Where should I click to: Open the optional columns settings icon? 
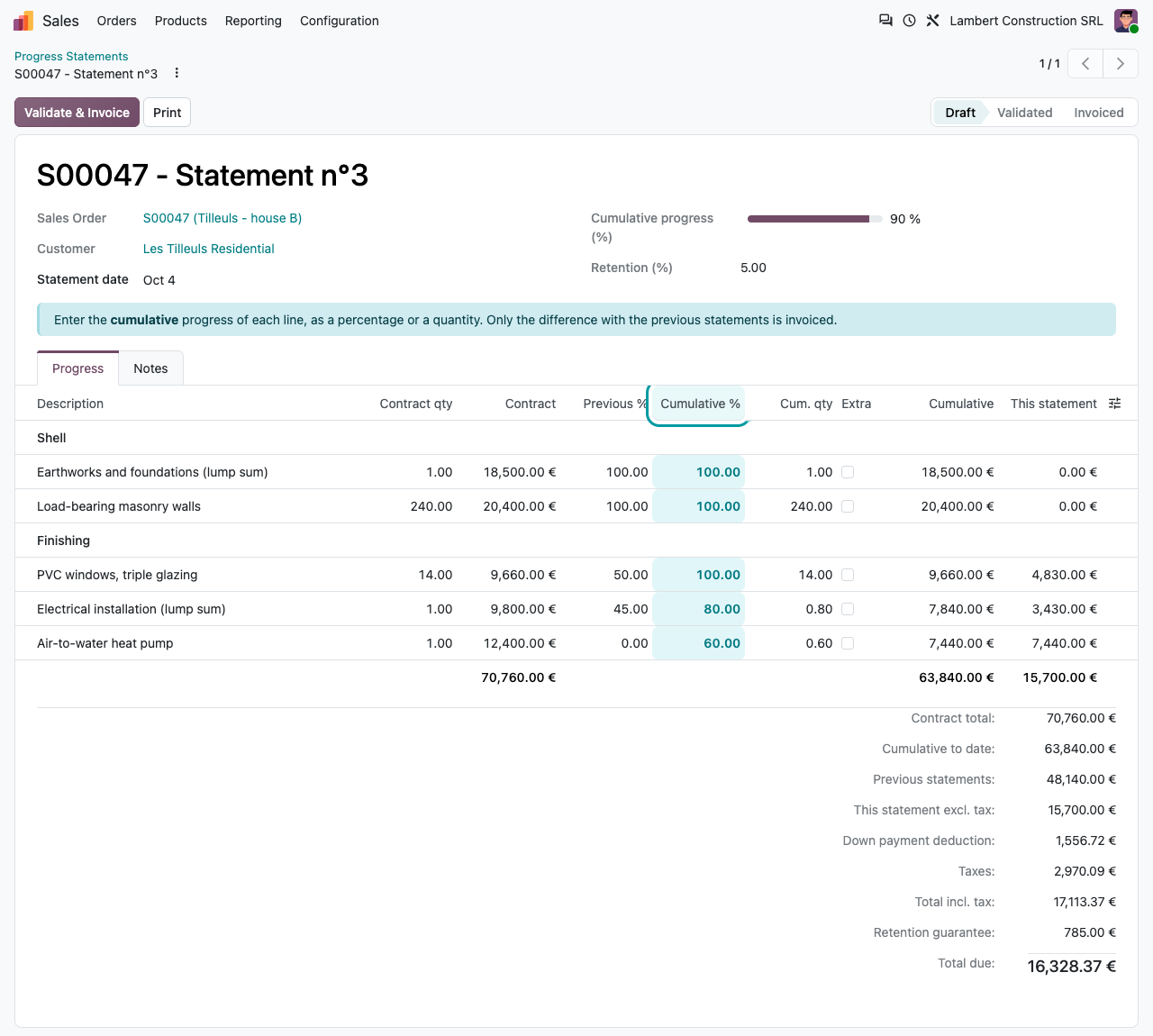pyautogui.click(x=1114, y=404)
